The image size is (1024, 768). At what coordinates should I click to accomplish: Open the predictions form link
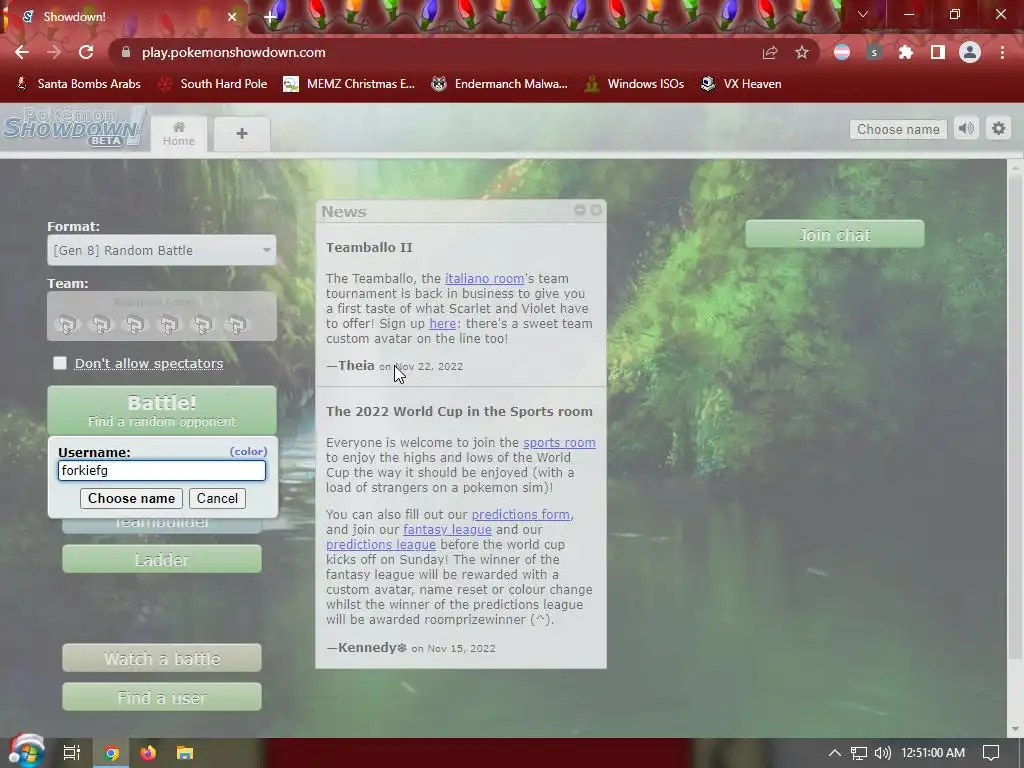point(520,515)
